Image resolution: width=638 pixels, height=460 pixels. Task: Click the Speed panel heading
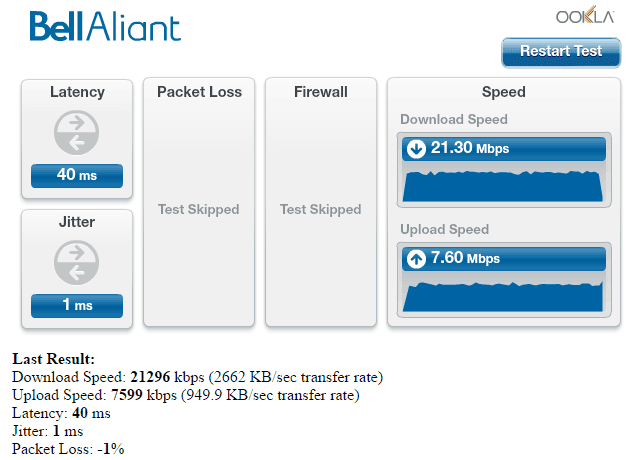[503, 92]
